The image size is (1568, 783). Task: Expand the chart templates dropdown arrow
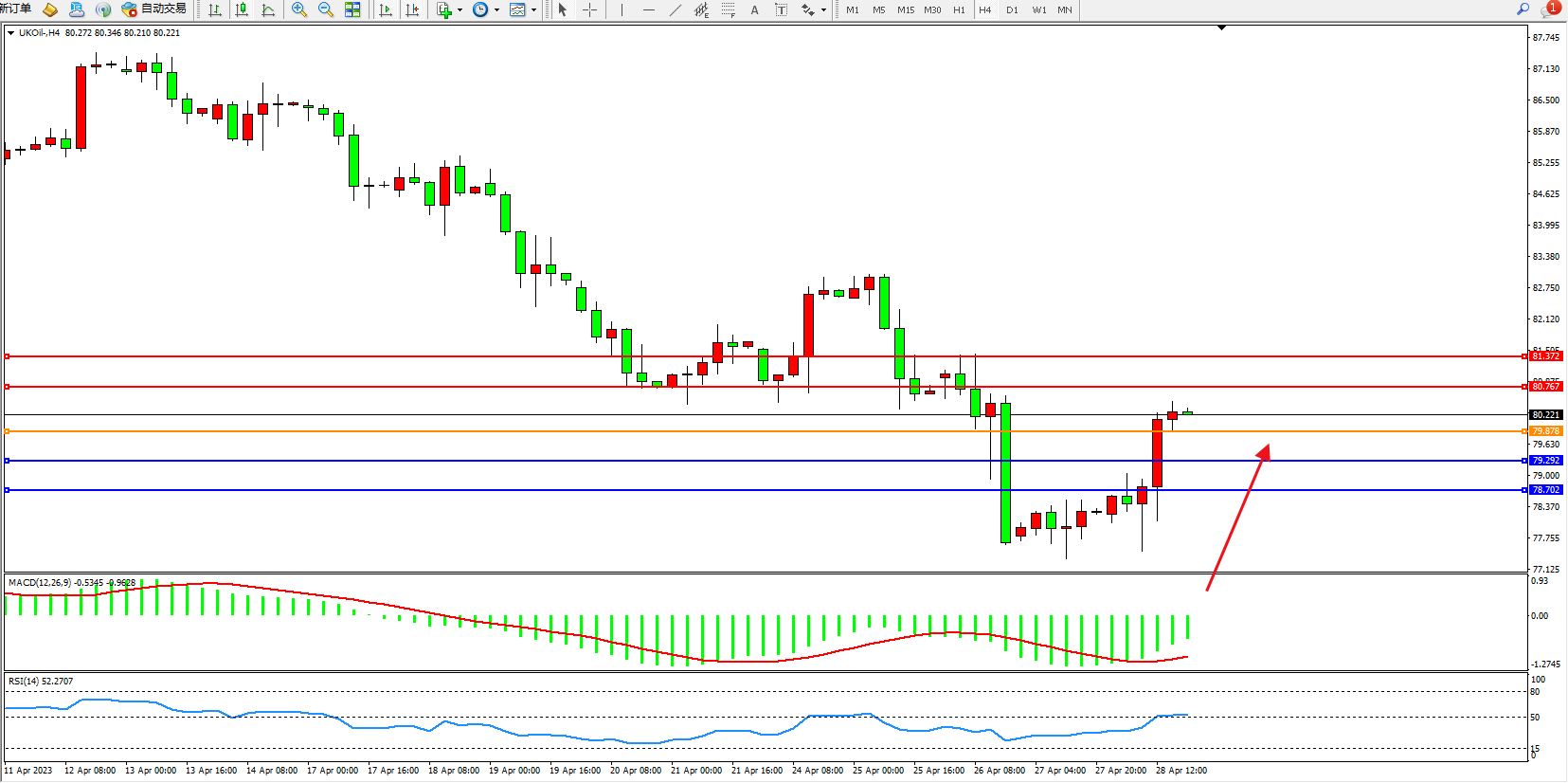[533, 9]
